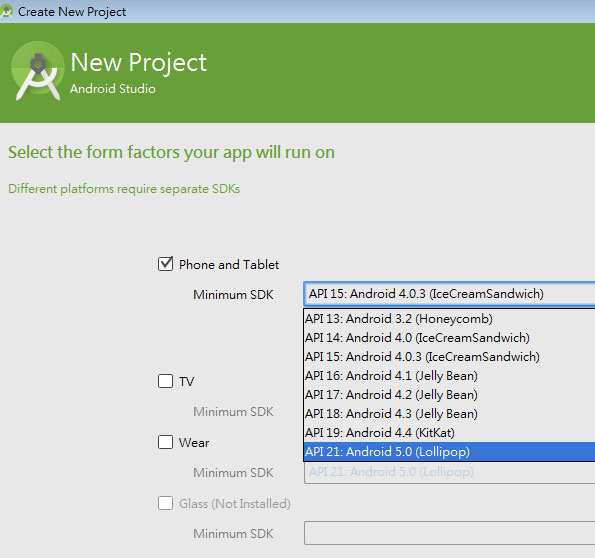Click the small Android icon in the title bar

[6, 12]
